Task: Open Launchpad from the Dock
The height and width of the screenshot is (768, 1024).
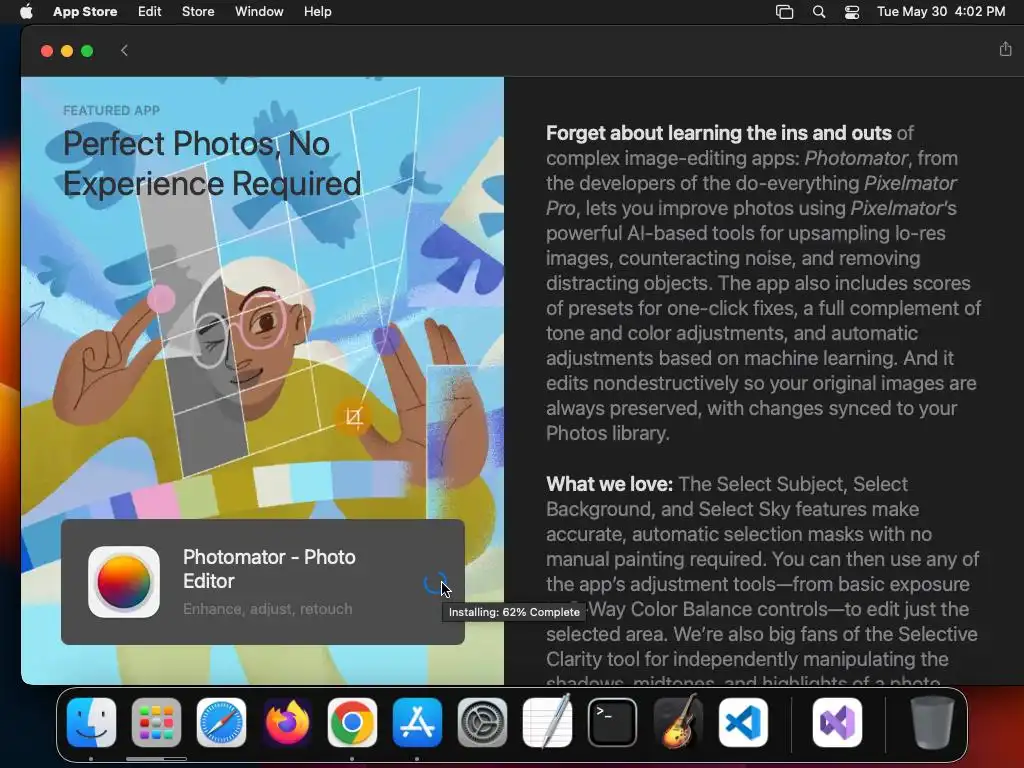Action: click(x=156, y=722)
